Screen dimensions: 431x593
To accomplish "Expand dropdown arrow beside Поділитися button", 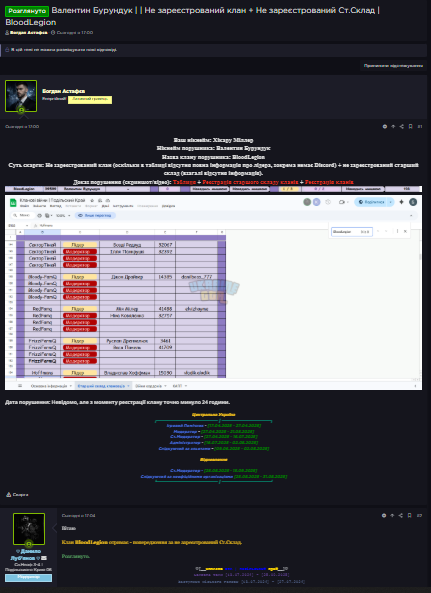I will [391, 202].
